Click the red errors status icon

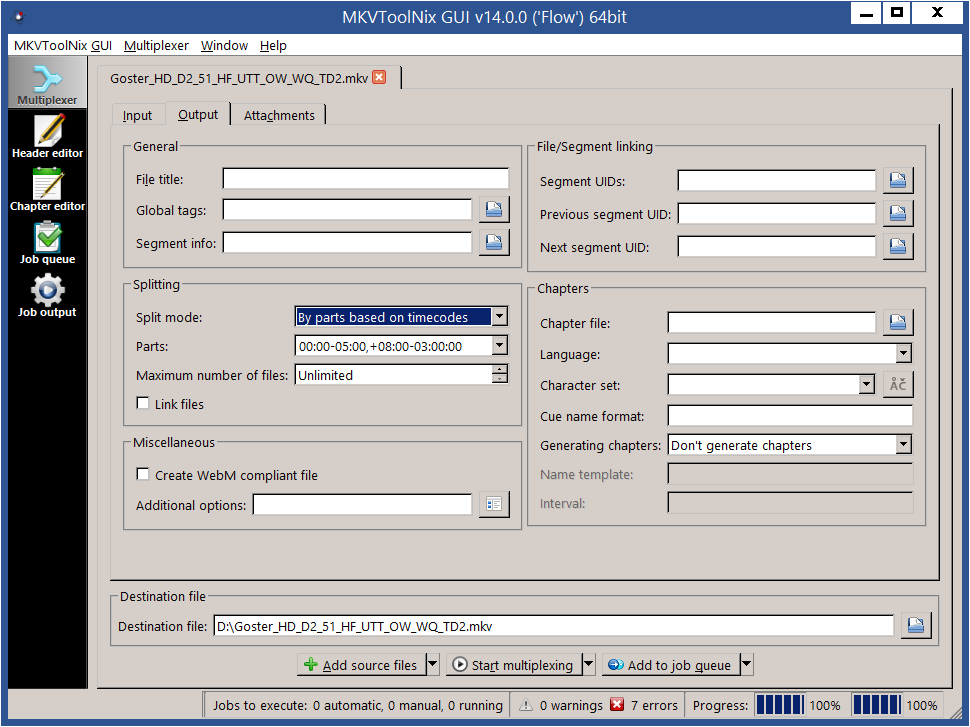point(616,705)
